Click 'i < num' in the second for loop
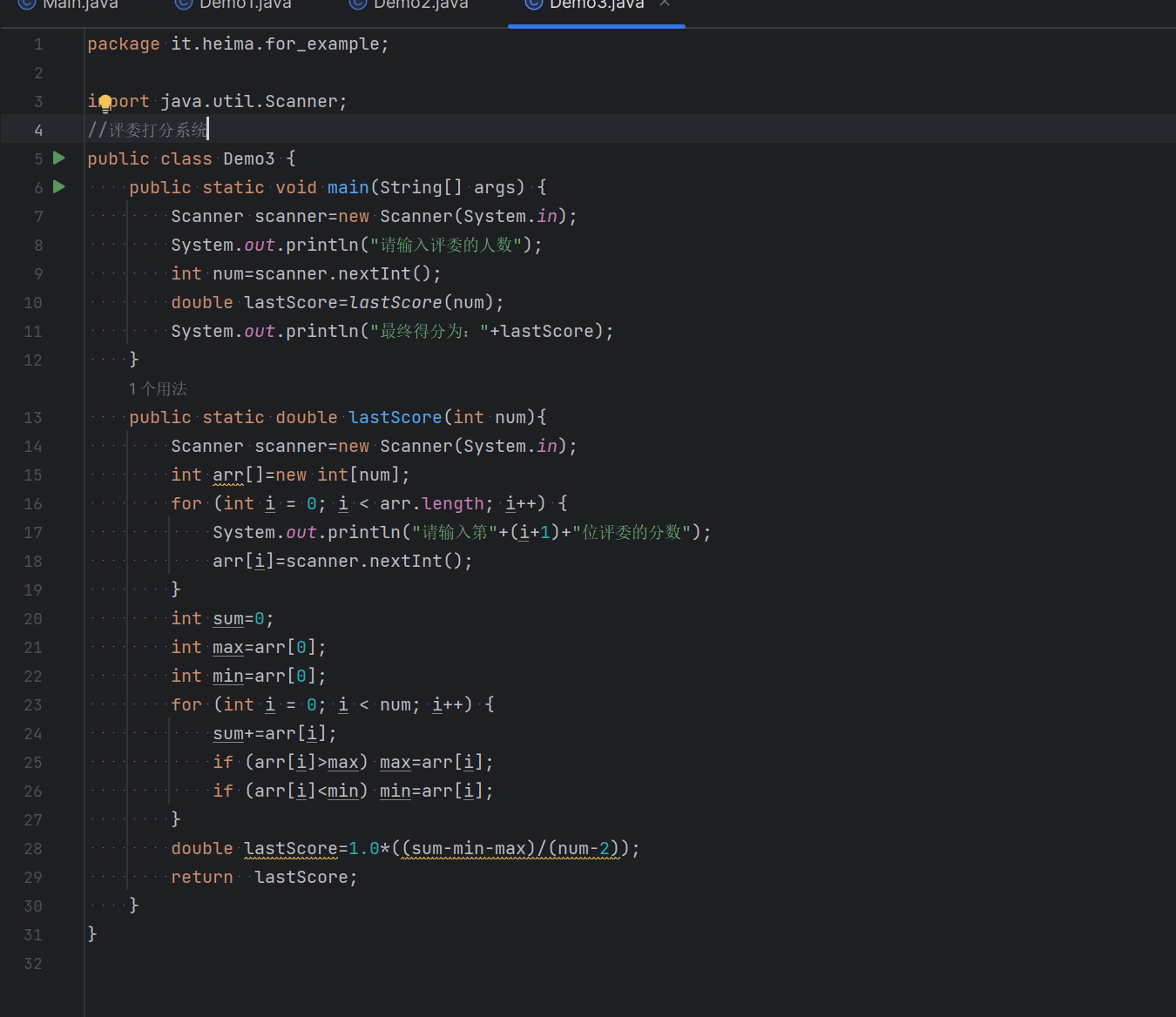Image resolution: width=1176 pixels, height=1017 pixels. point(375,704)
